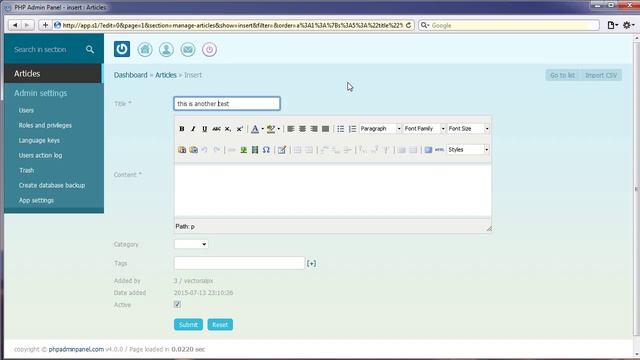Focus the Tags input field
The height and width of the screenshot is (360, 640).
click(x=239, y=263)
